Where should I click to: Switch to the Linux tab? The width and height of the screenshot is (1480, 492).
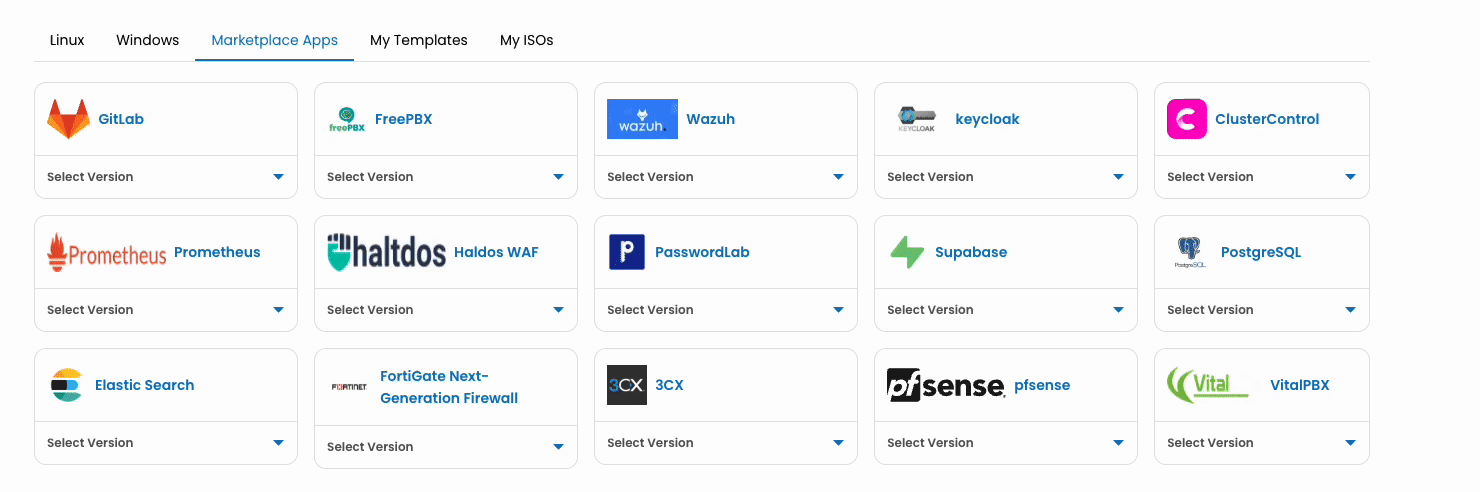pyautogui.click(x=67, y=40)
